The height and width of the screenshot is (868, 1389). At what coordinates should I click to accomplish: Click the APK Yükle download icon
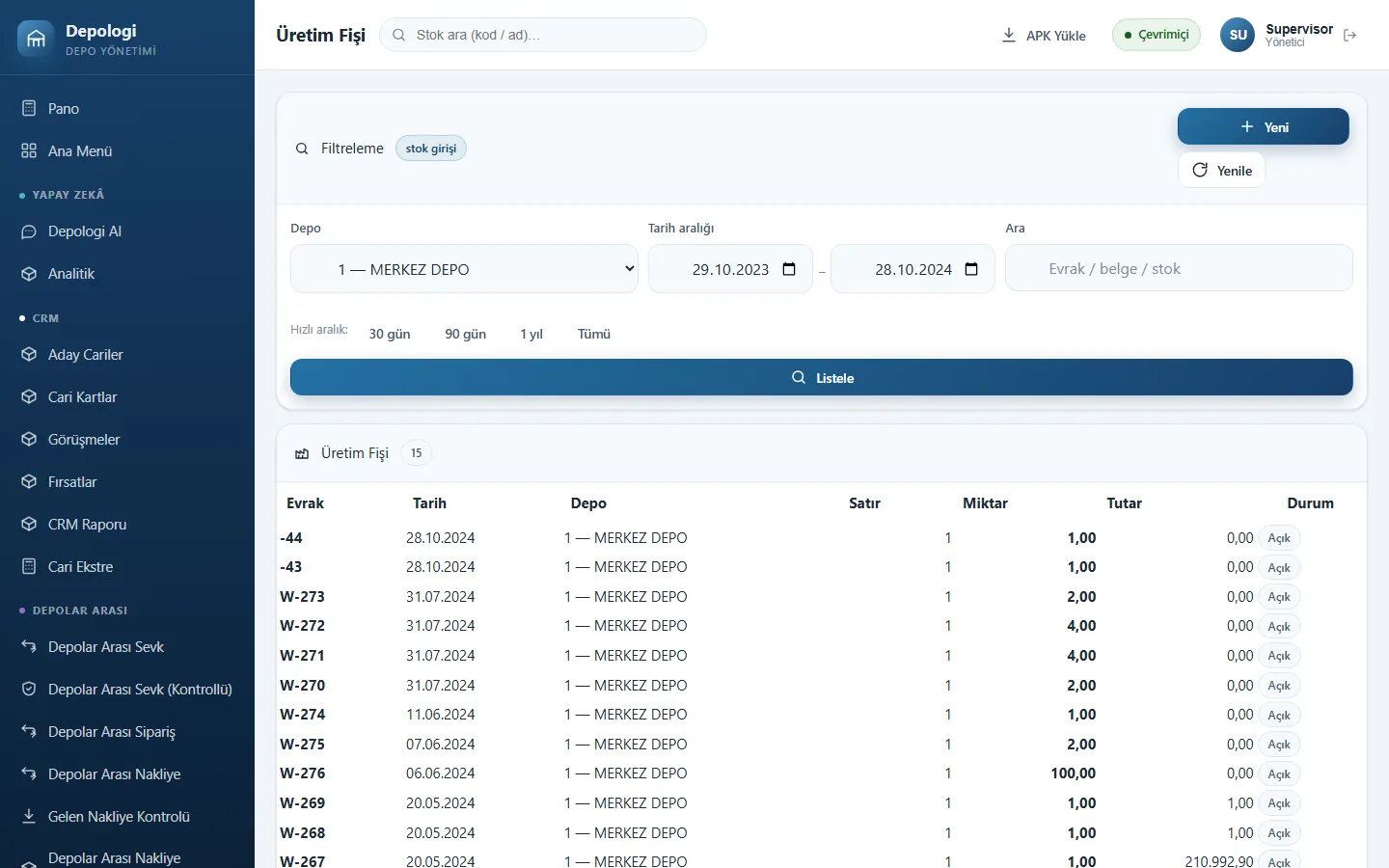point(1009,36)
